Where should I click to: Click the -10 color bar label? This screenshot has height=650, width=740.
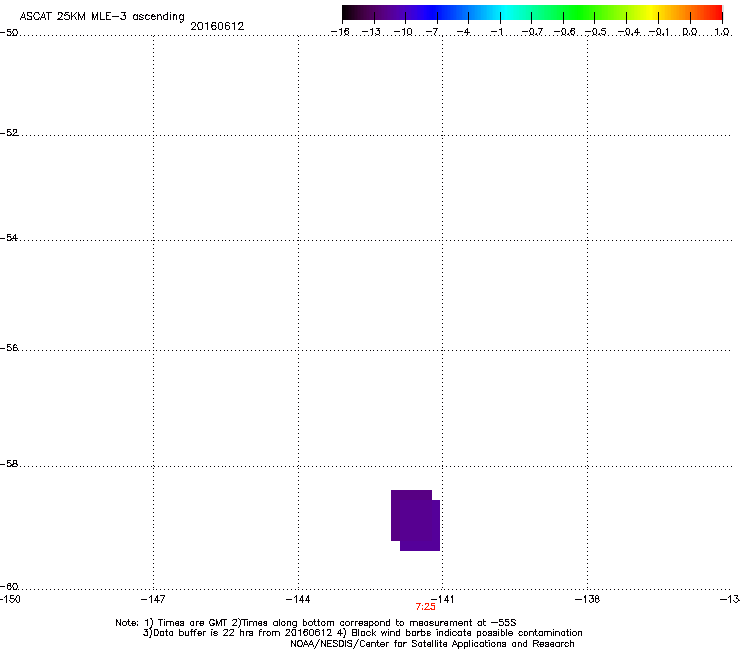click(403, 32)
